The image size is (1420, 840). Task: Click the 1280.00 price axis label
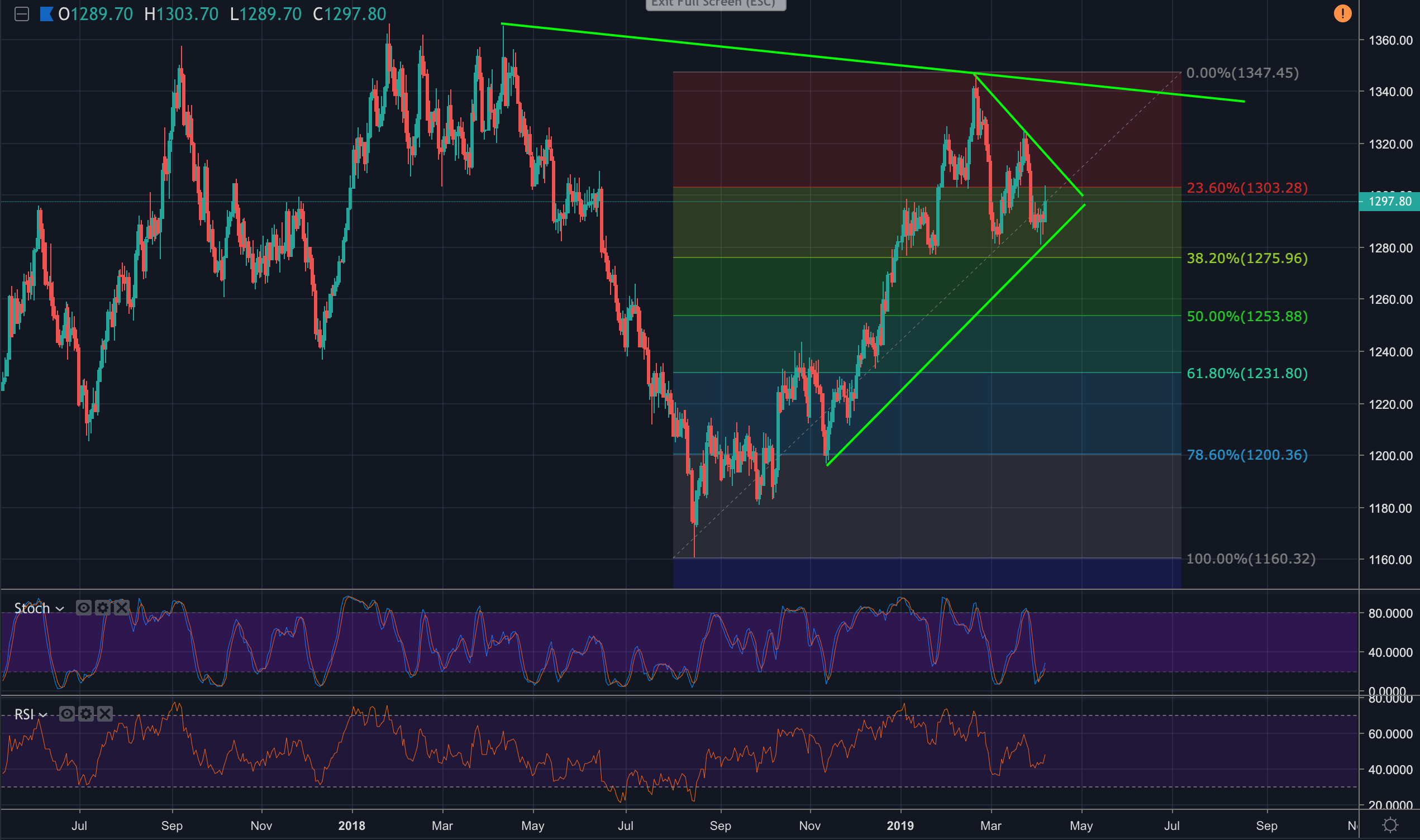[x=1390, y=248]
